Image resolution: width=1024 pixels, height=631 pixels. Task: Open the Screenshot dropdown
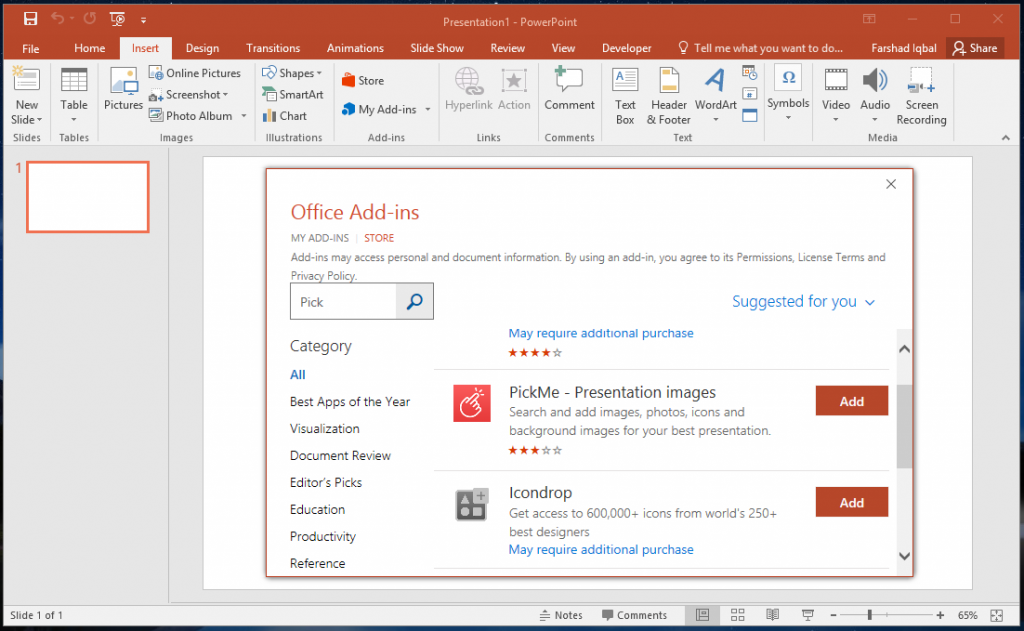(x=189, y=95)
